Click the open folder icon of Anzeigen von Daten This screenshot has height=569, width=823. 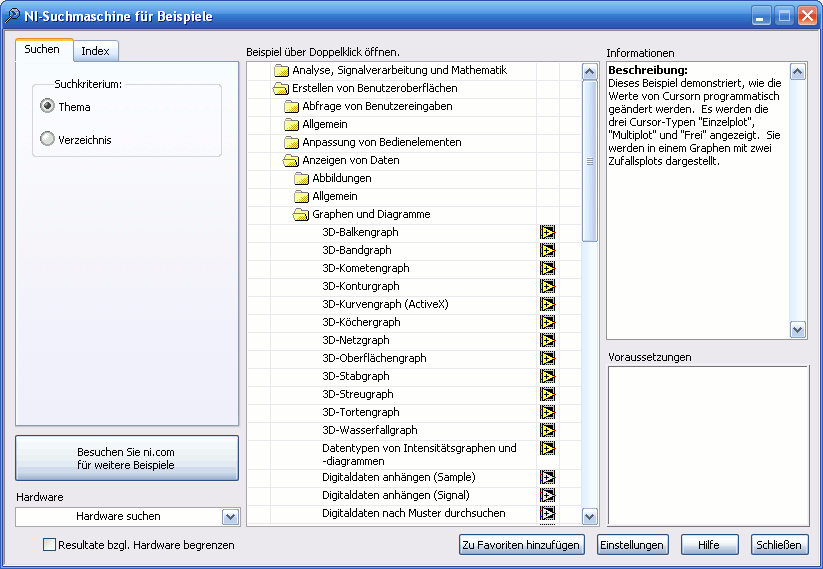[x=291, y=160]
